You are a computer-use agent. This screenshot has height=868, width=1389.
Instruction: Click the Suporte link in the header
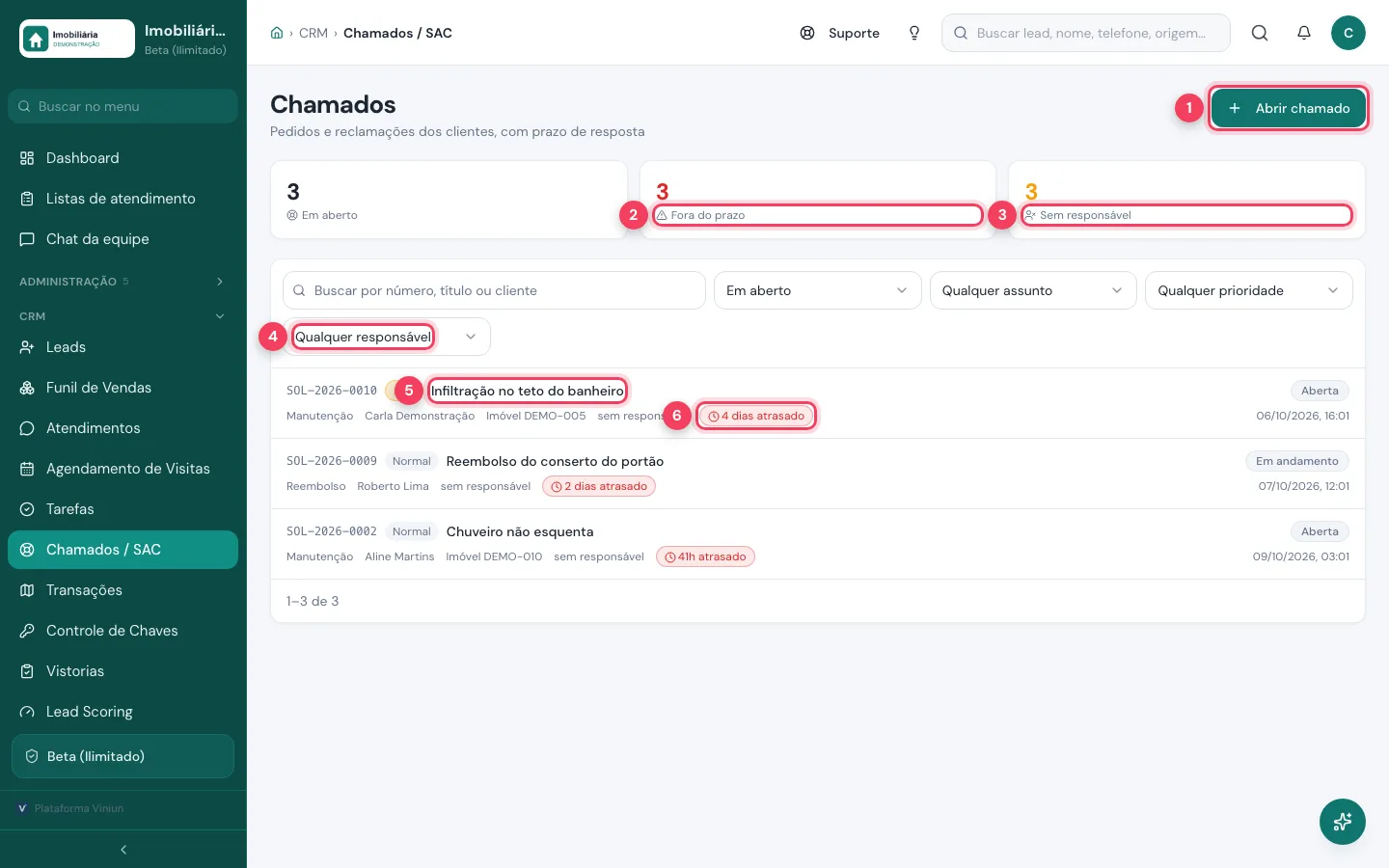(840, 33)
